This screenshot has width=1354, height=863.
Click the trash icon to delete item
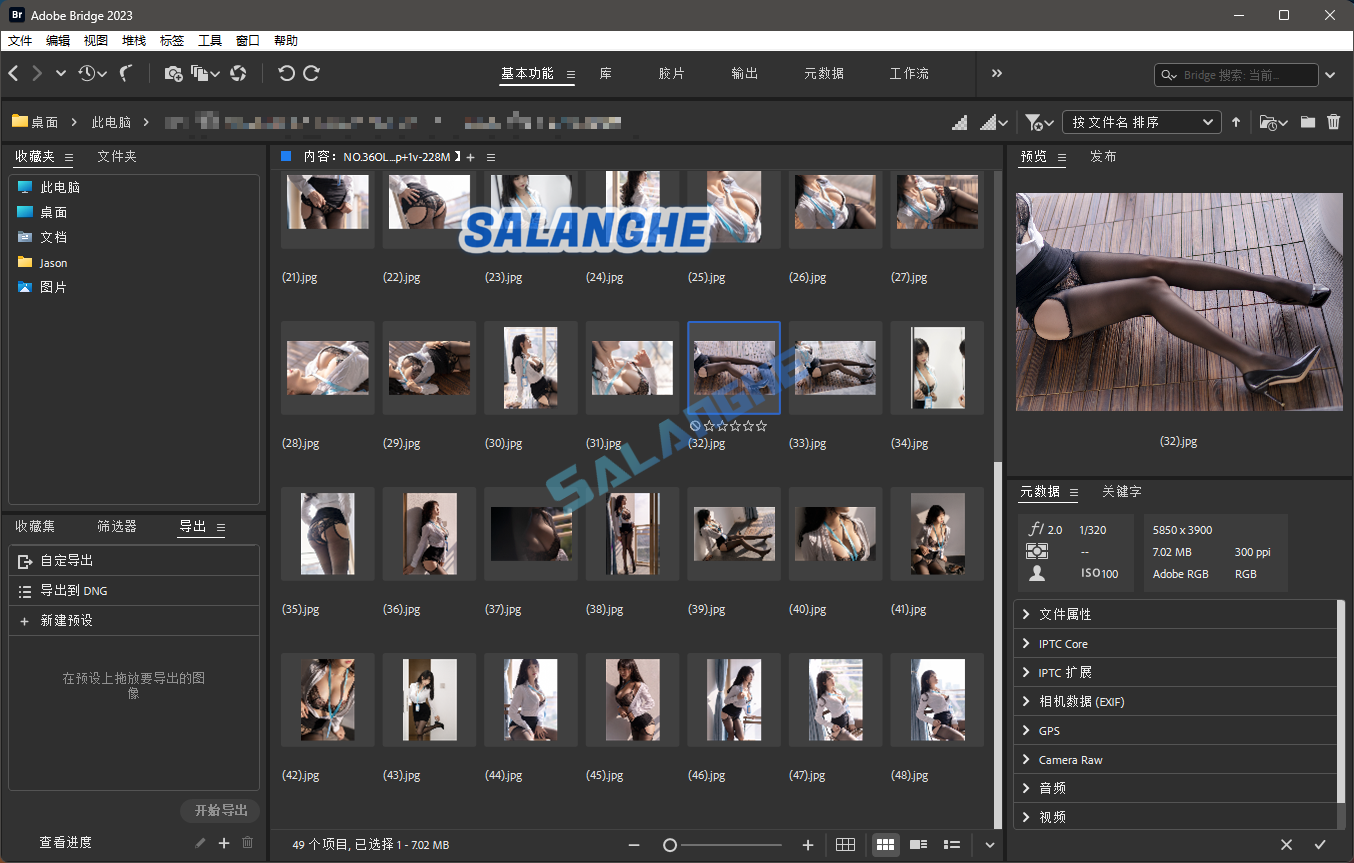(1333, 122)
